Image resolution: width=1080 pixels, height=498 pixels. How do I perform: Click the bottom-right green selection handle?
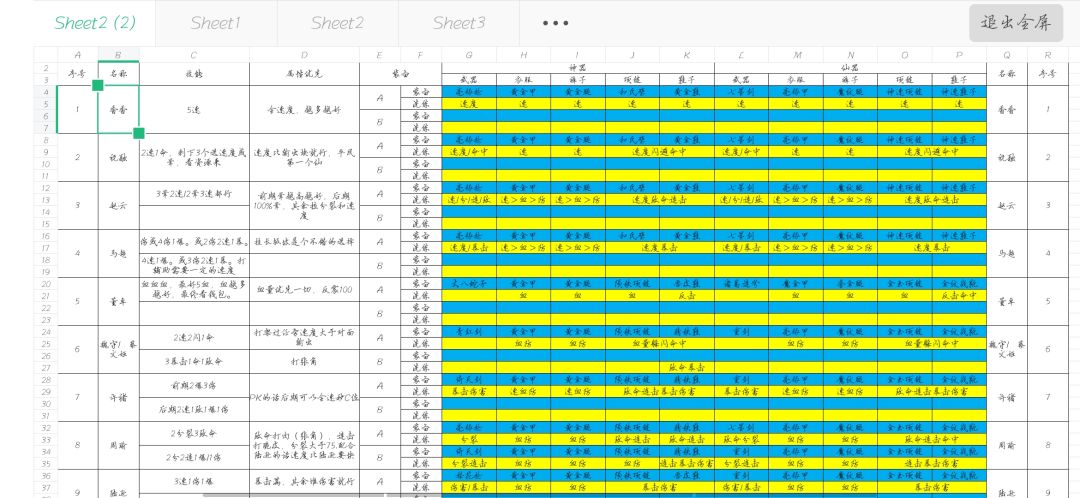click(139, 133)
